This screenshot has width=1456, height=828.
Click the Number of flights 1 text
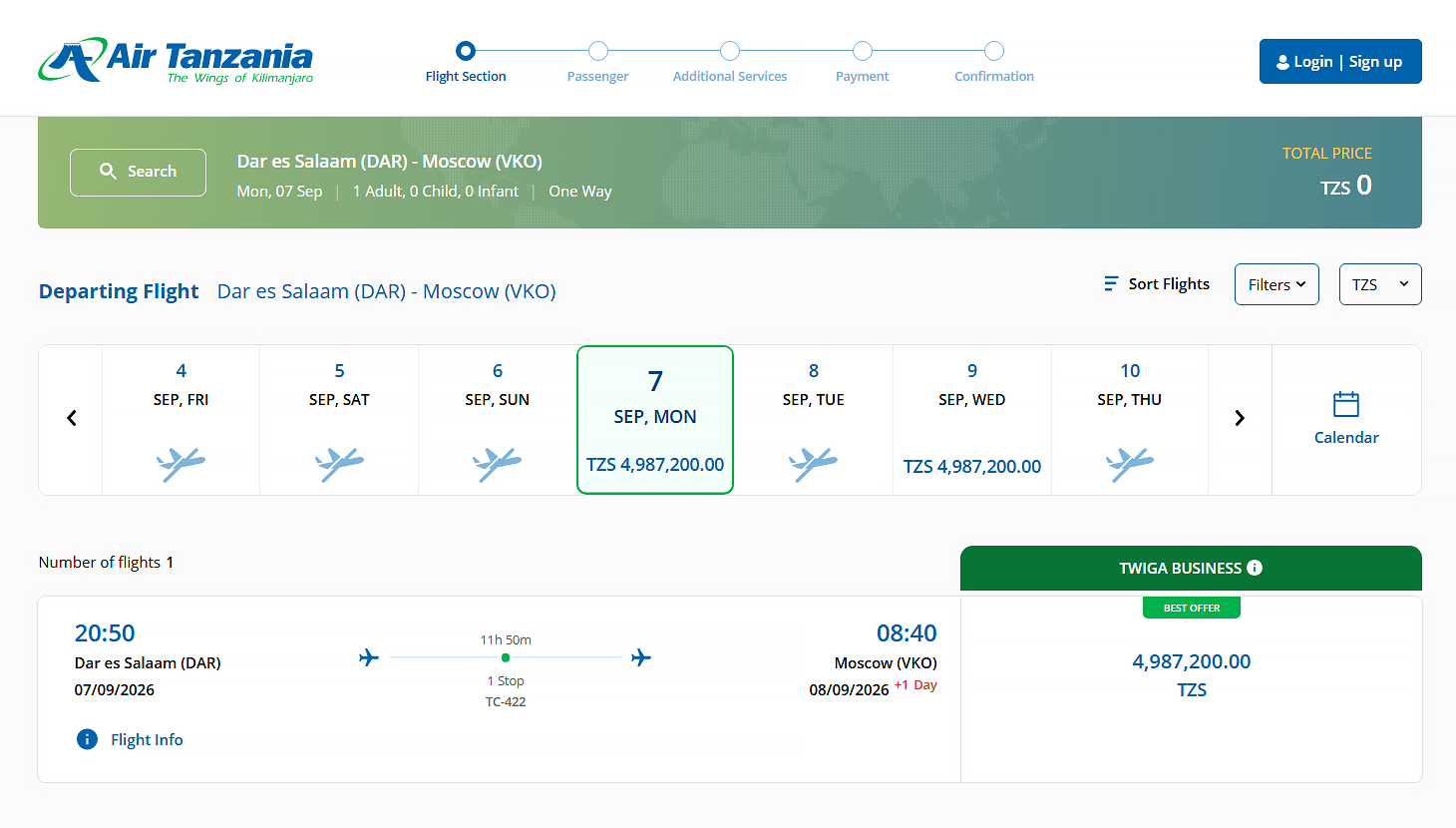coord(107,562)
